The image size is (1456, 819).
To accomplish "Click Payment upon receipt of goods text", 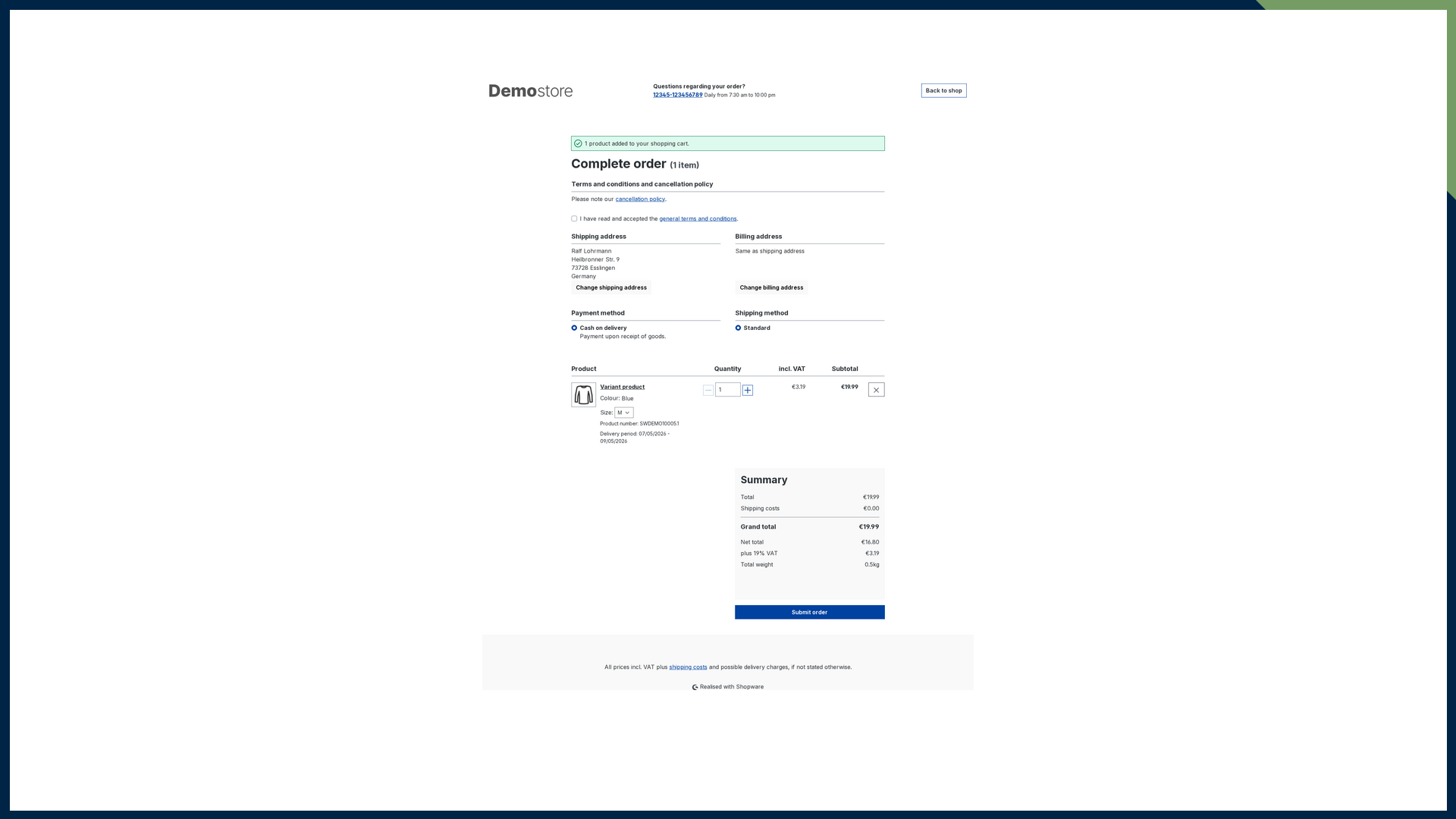I will click(x=623, y=337).
